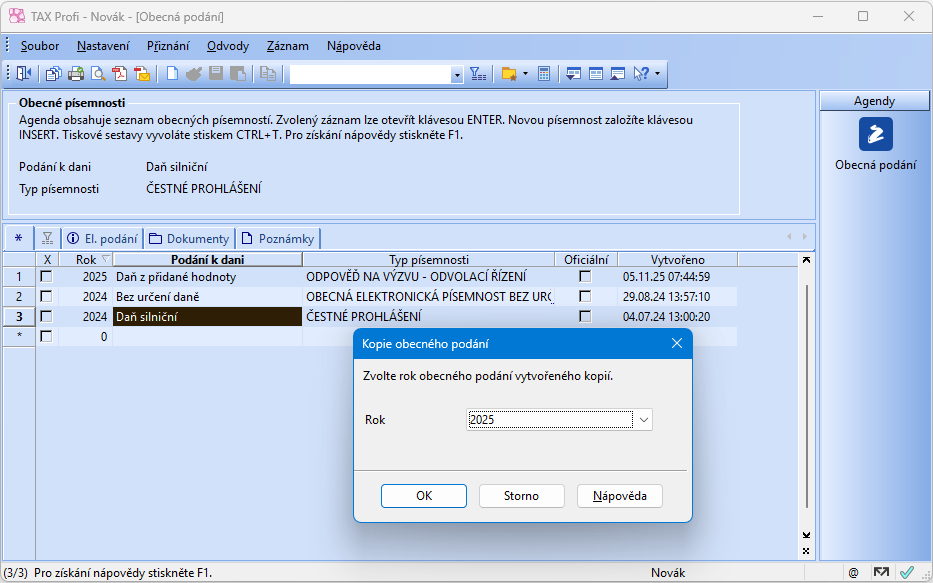Screen dimensions: 933x583
Task: Open the toolbar search combo box dropdown
Action: pyautogui.click(x=457, y=75)
